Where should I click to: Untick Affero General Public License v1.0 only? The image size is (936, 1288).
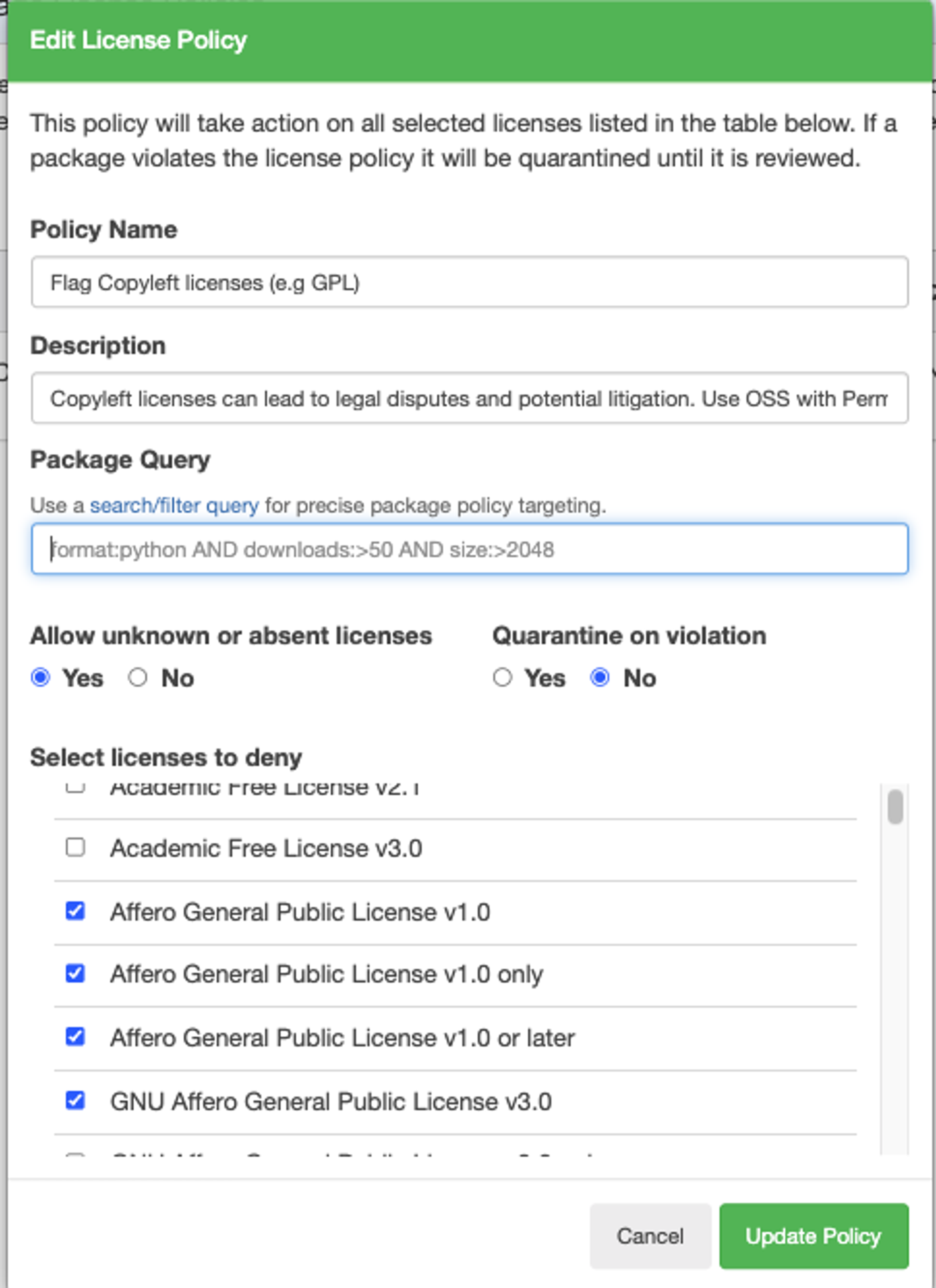pyautogui.click(x=76, y=973)
